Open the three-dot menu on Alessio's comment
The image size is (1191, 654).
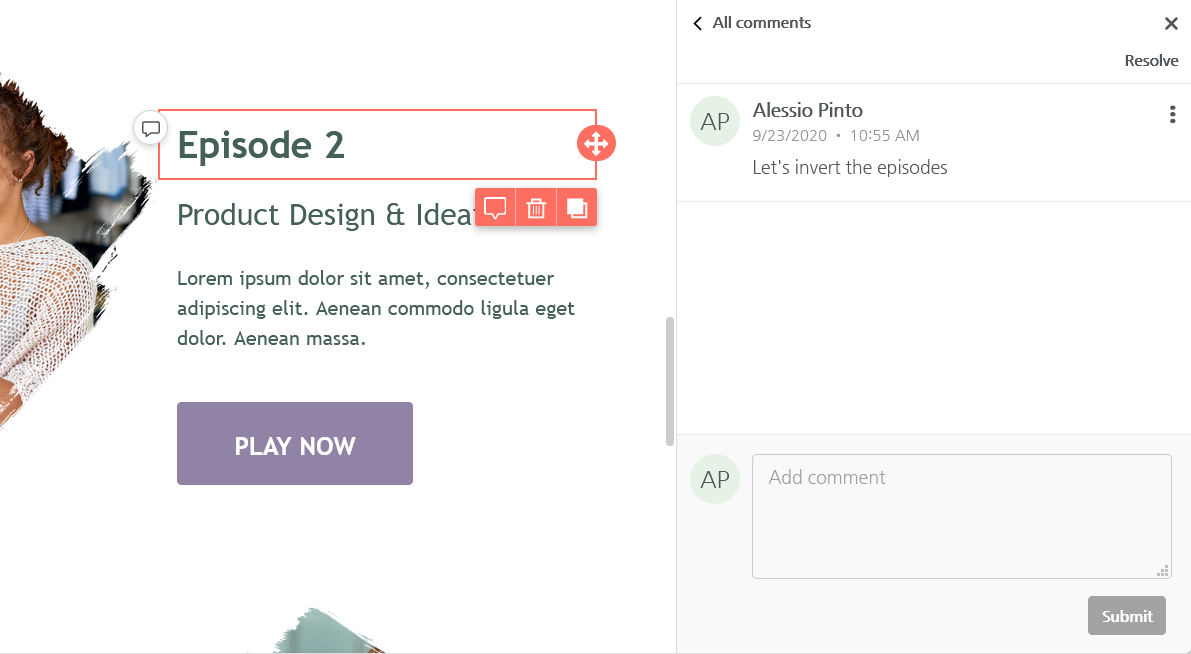(x=1172, y=115)
